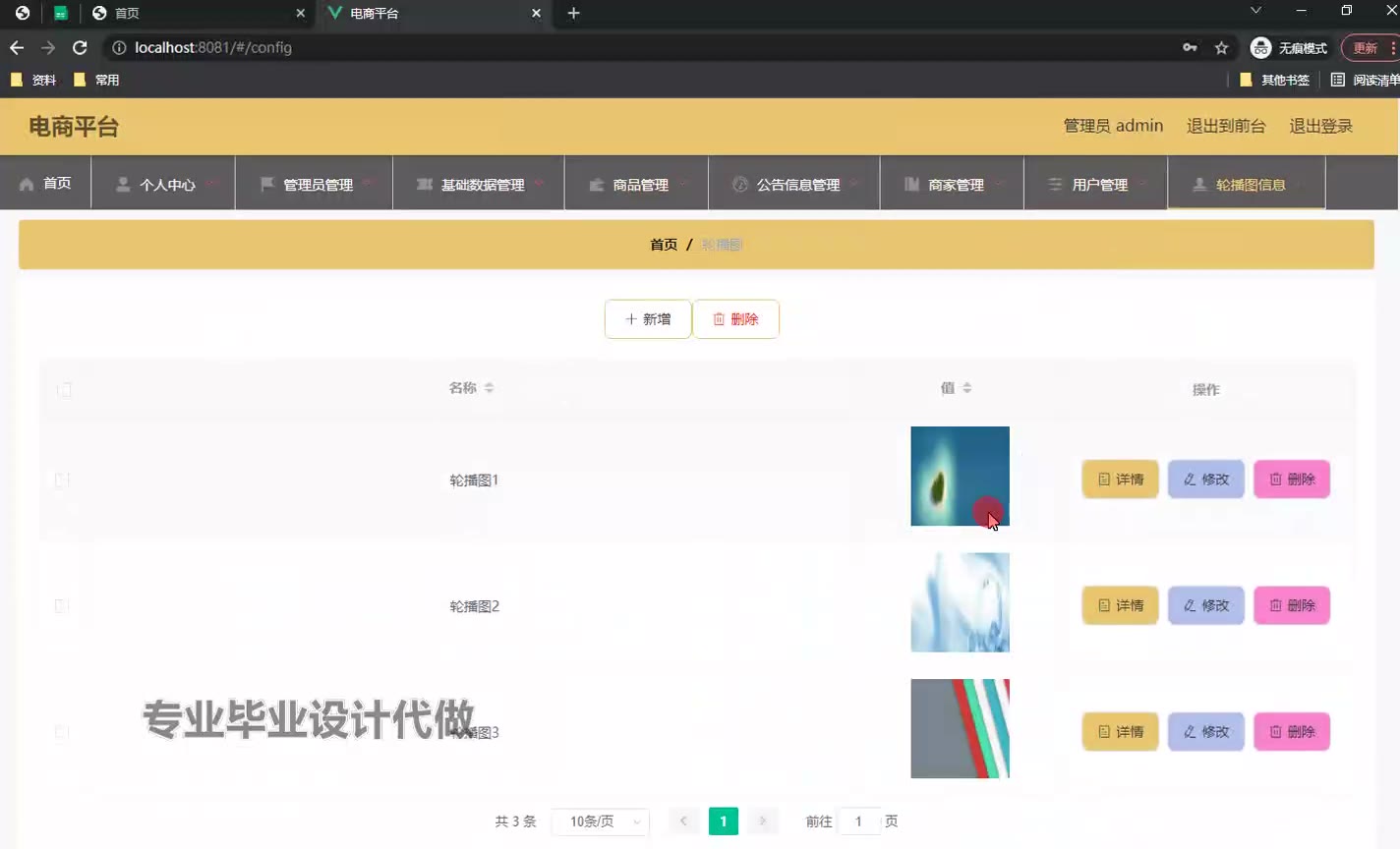Screen dimensions: 1400x849
Task: Click 删除 for 轮播图1
Action: point(1292,480)
